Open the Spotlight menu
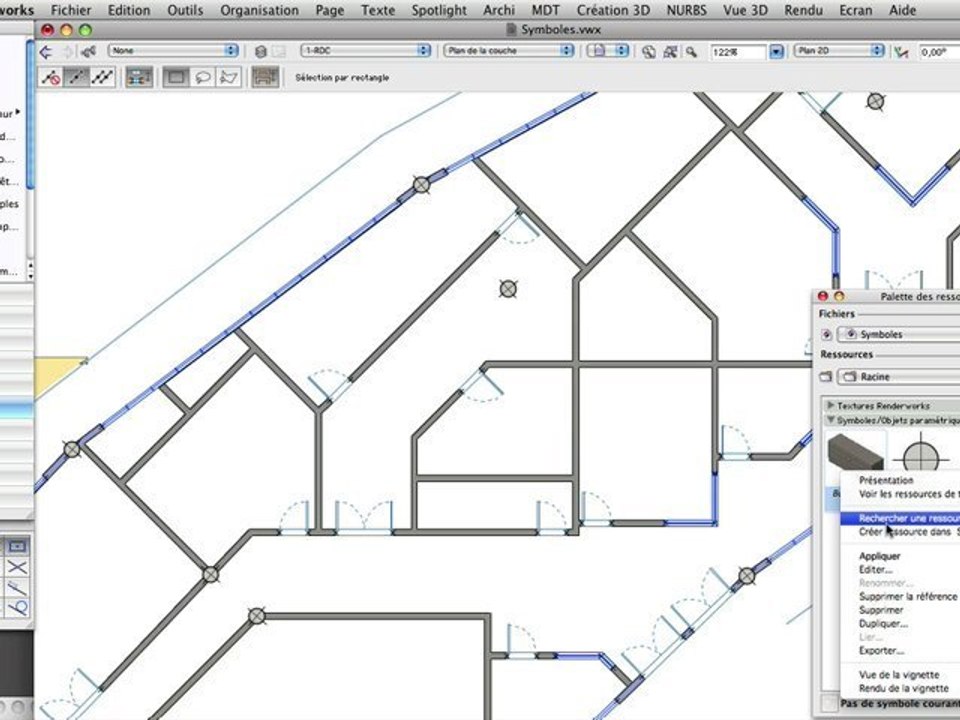Image resolution: width=960 pixels, height=720 pixels. (439, 10)
